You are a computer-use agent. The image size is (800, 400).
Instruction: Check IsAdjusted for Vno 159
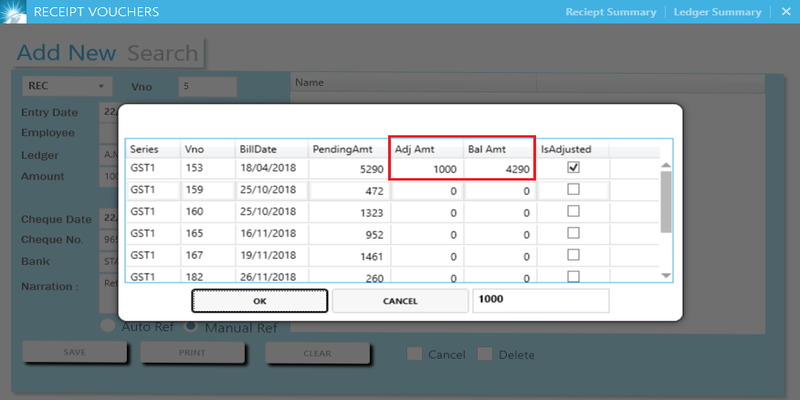[573, 189]
